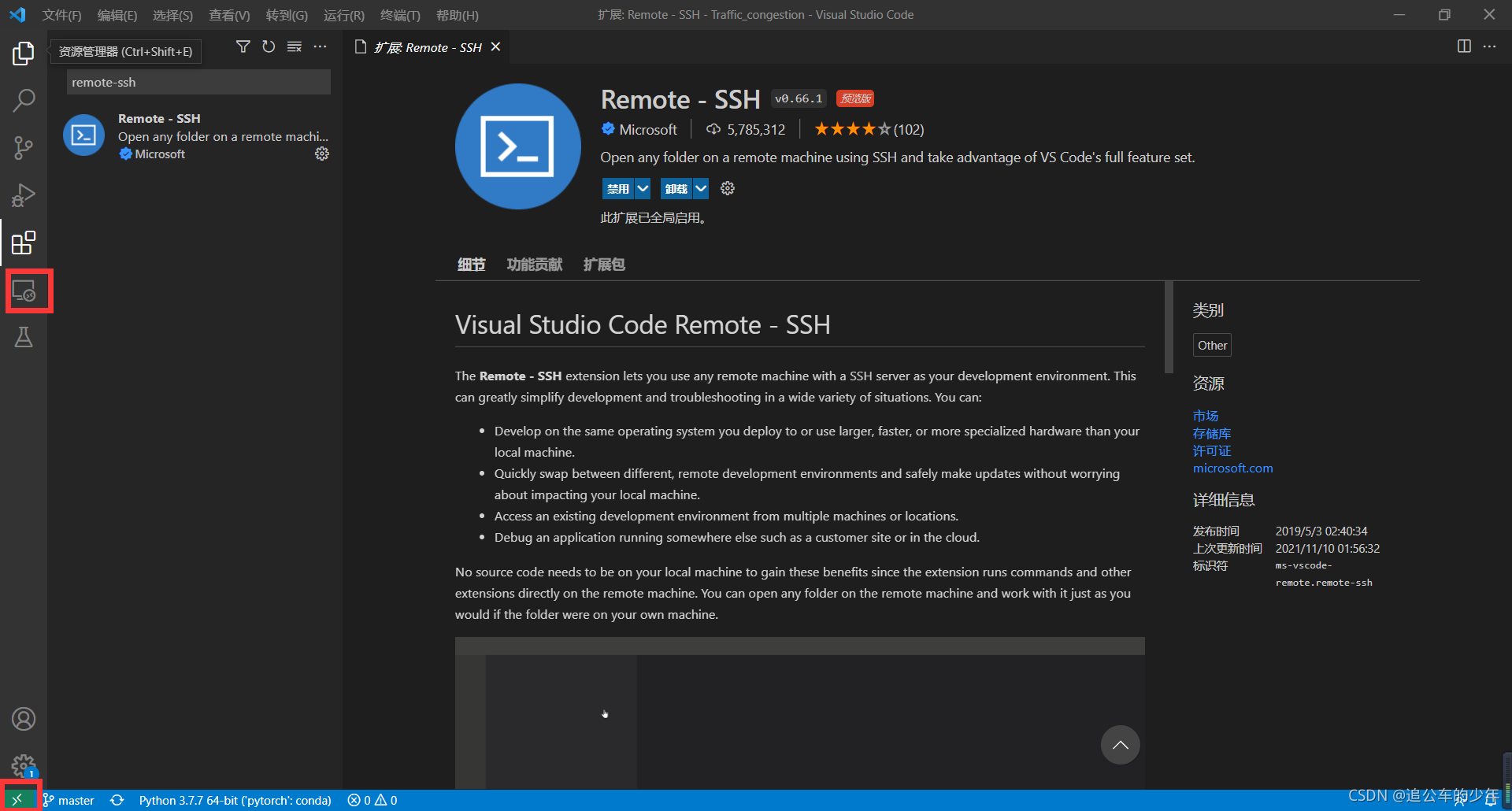
Task: Open the Remote Explorer icon
Action: [24, 291]
